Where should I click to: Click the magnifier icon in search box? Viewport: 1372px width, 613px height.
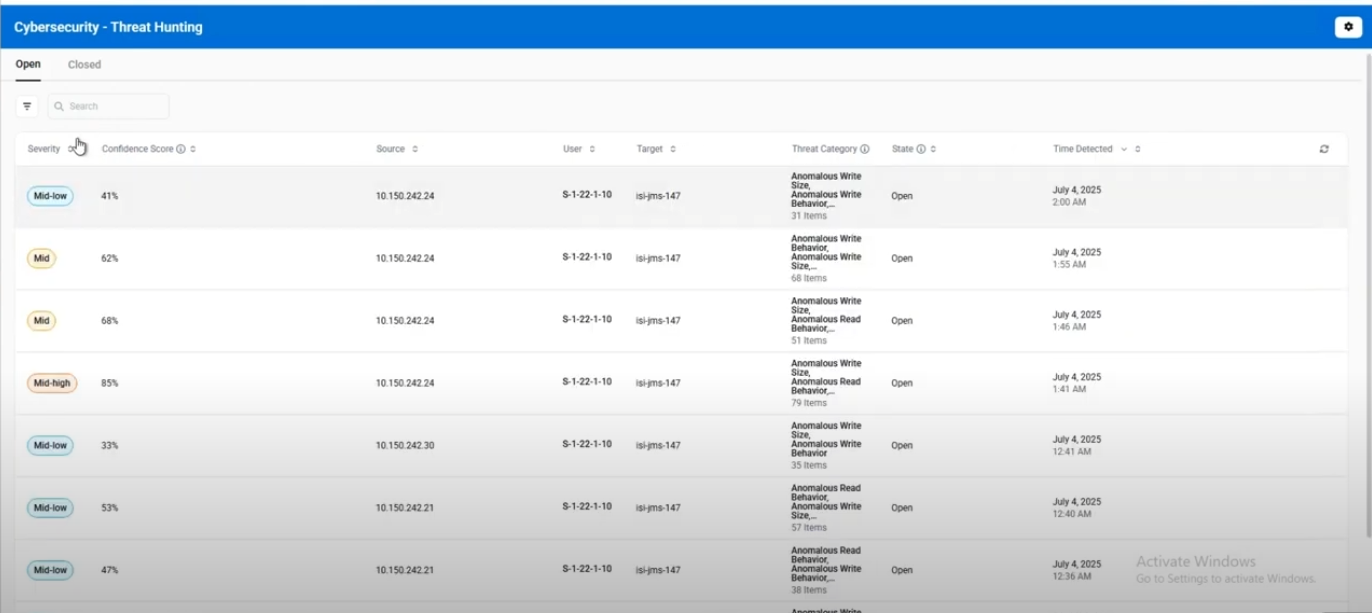(x=59, y=106)
